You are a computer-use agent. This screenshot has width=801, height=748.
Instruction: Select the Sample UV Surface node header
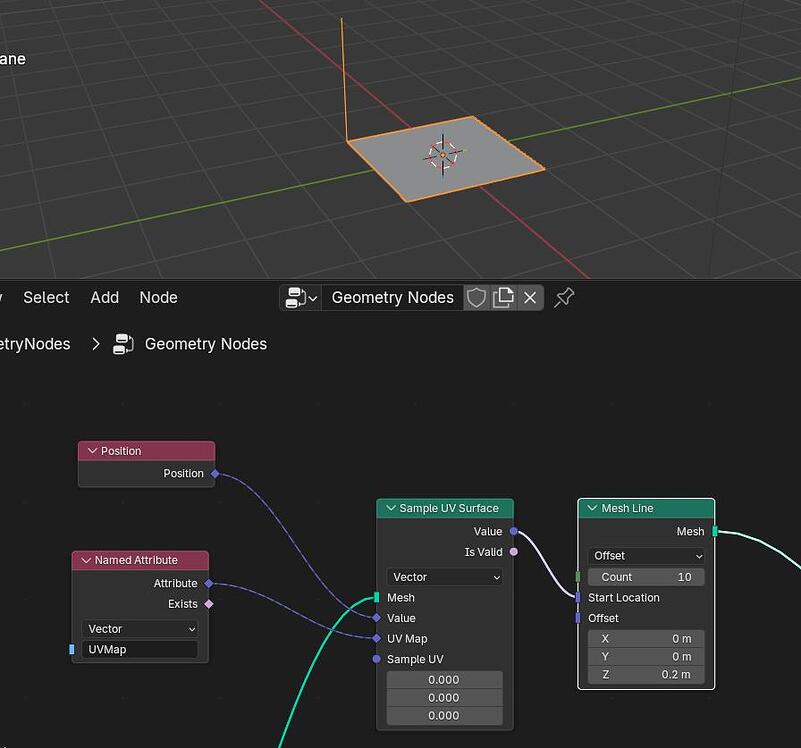(x=445, y=508)
